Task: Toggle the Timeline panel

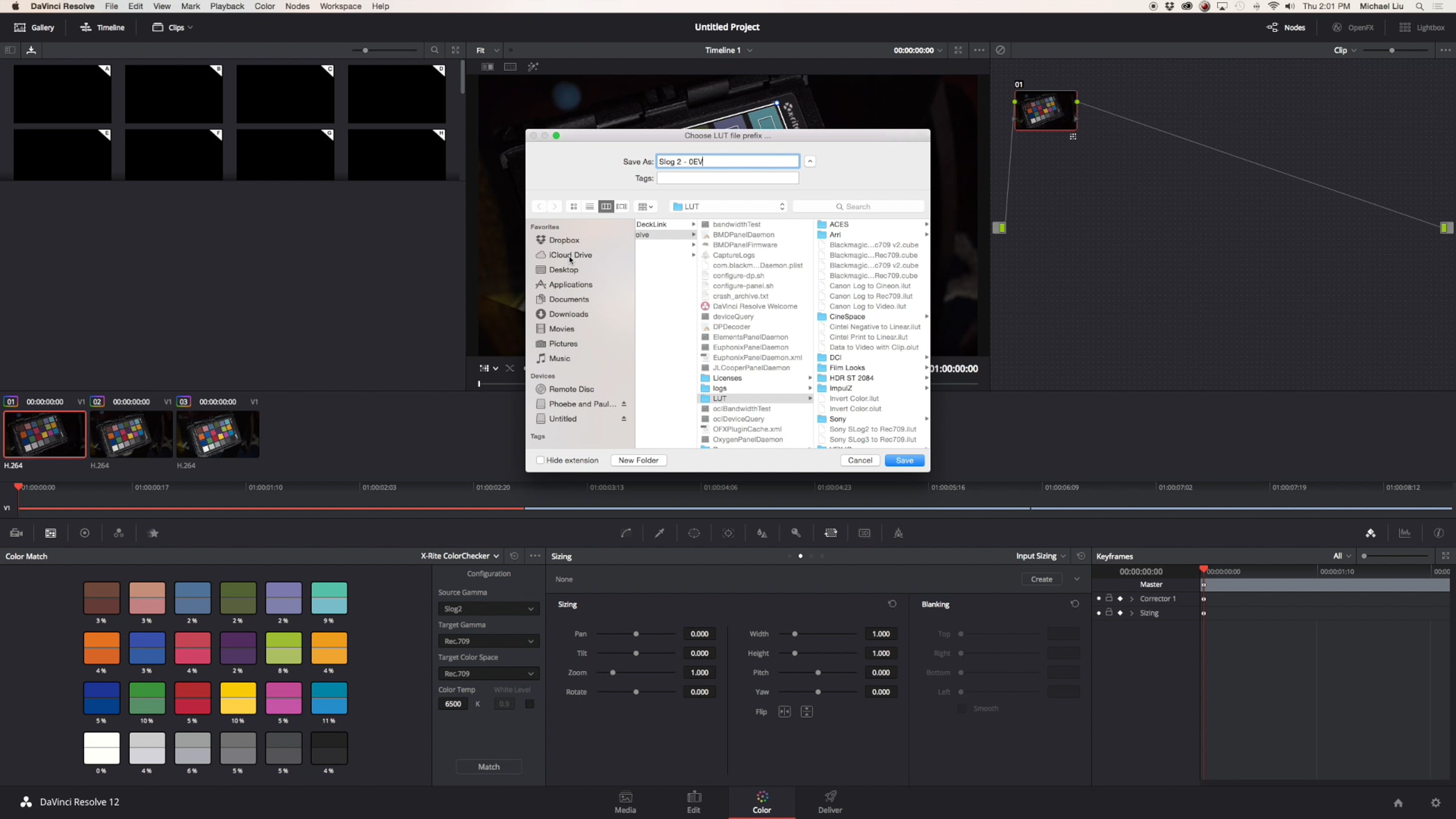Action: (x=103, y=27)
